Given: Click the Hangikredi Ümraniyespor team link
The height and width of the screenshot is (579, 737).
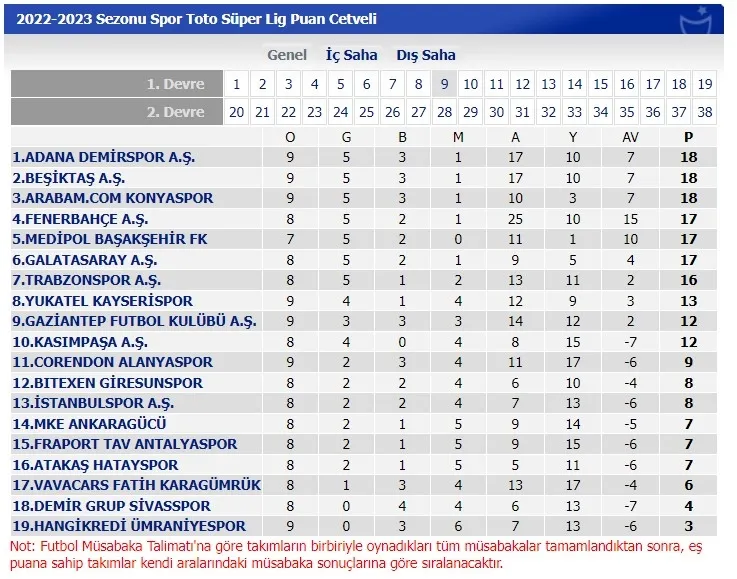Looking at the screenshot, I should pyautogui.click(x=129, y=526).
